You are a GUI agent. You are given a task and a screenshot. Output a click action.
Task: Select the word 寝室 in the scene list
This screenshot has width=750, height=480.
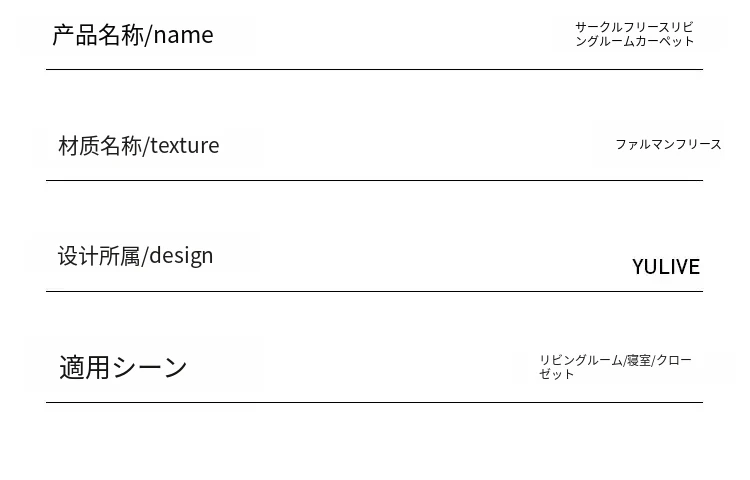click(x=639, y=360)
